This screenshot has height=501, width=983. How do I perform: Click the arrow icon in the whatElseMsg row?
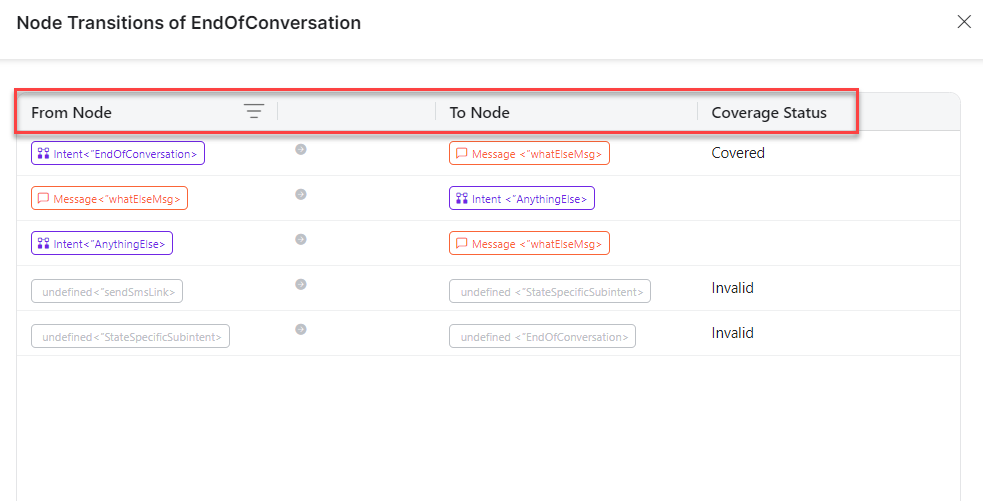coord(300,195)
